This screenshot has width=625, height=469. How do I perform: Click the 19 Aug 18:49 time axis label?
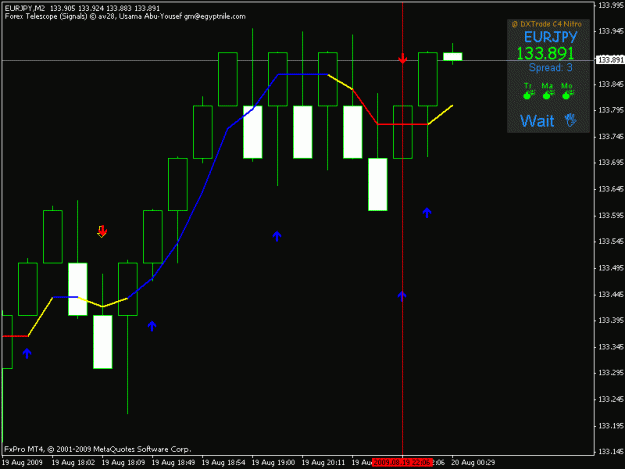(174, 463)
